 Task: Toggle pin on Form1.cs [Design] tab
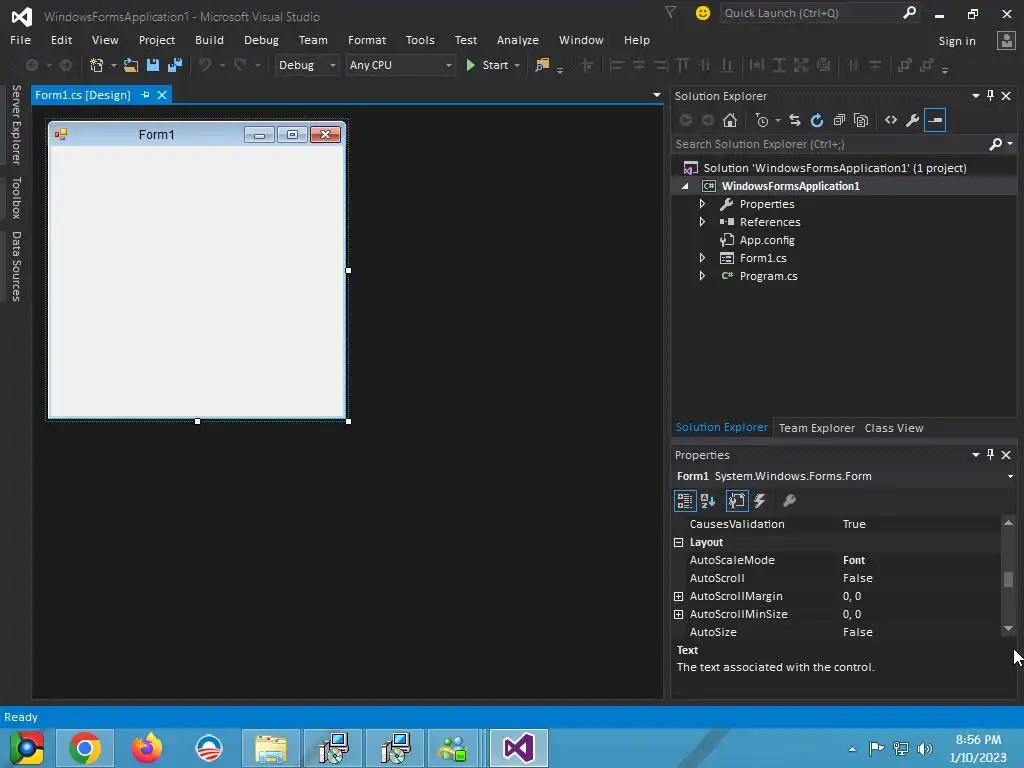click(x=145, y=95)
